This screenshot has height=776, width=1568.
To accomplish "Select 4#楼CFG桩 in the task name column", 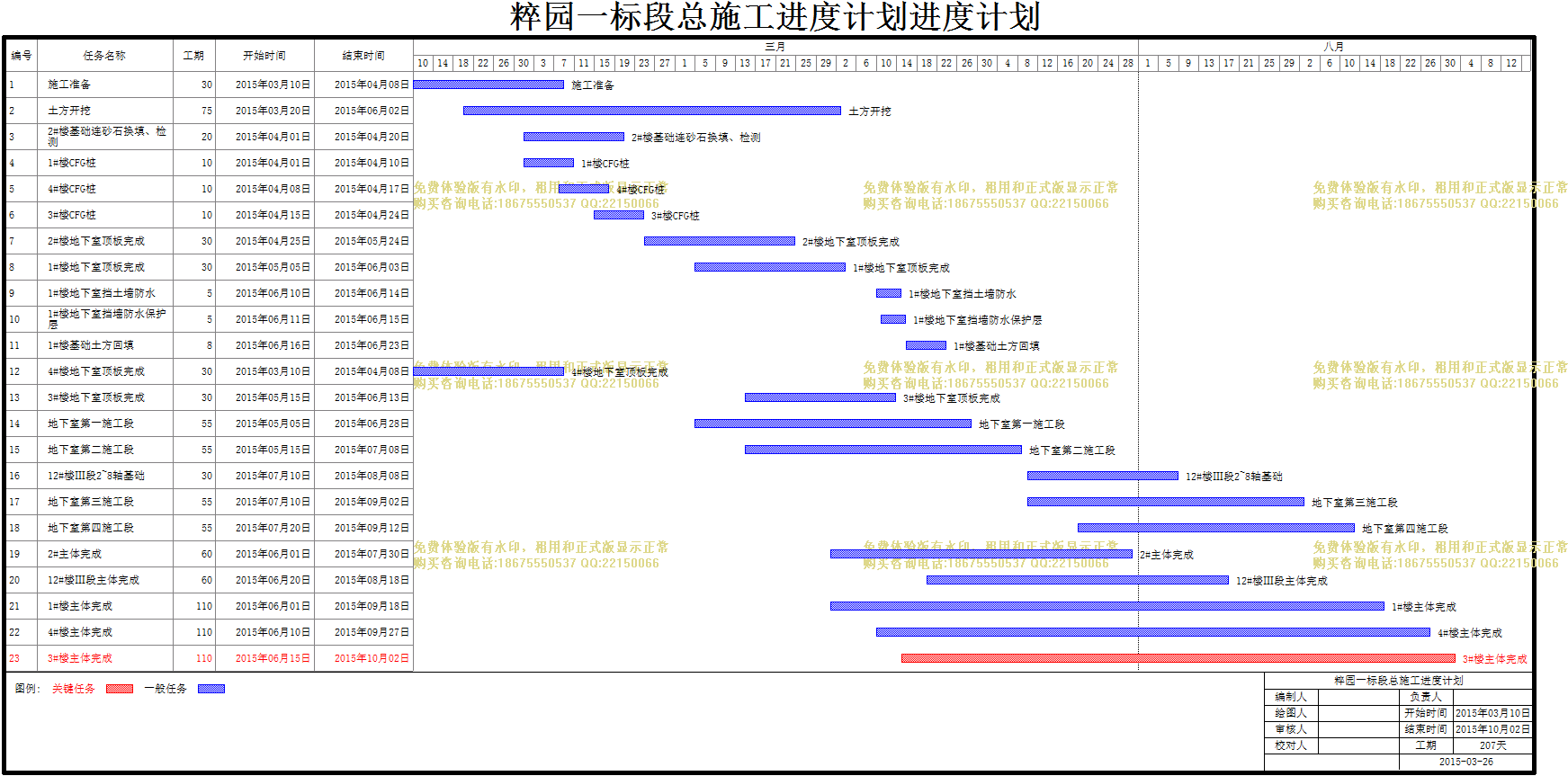I will 72,189.
